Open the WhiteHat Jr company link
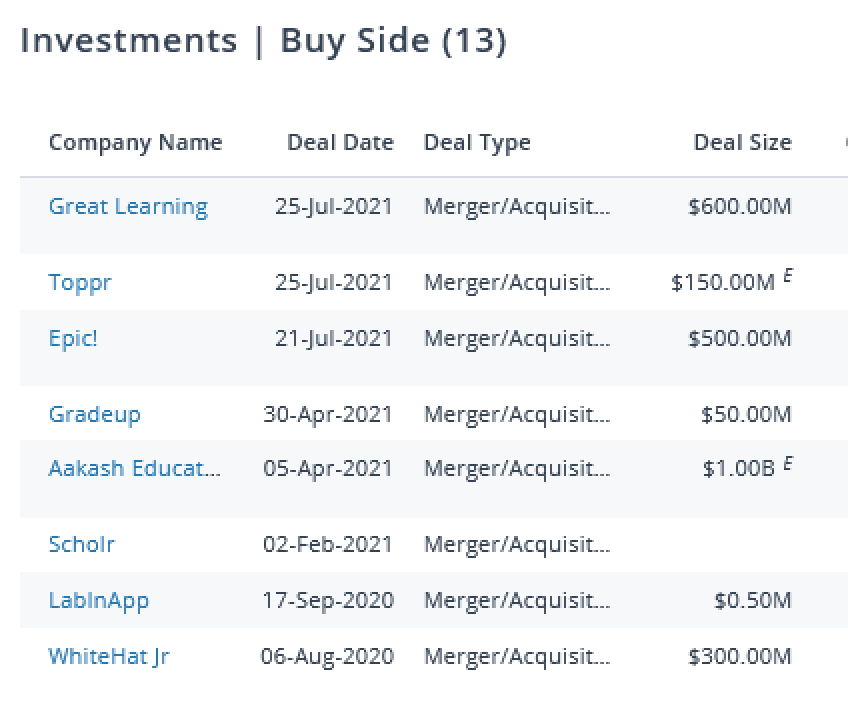The image size is (848, 704). [x=108, y=656]
